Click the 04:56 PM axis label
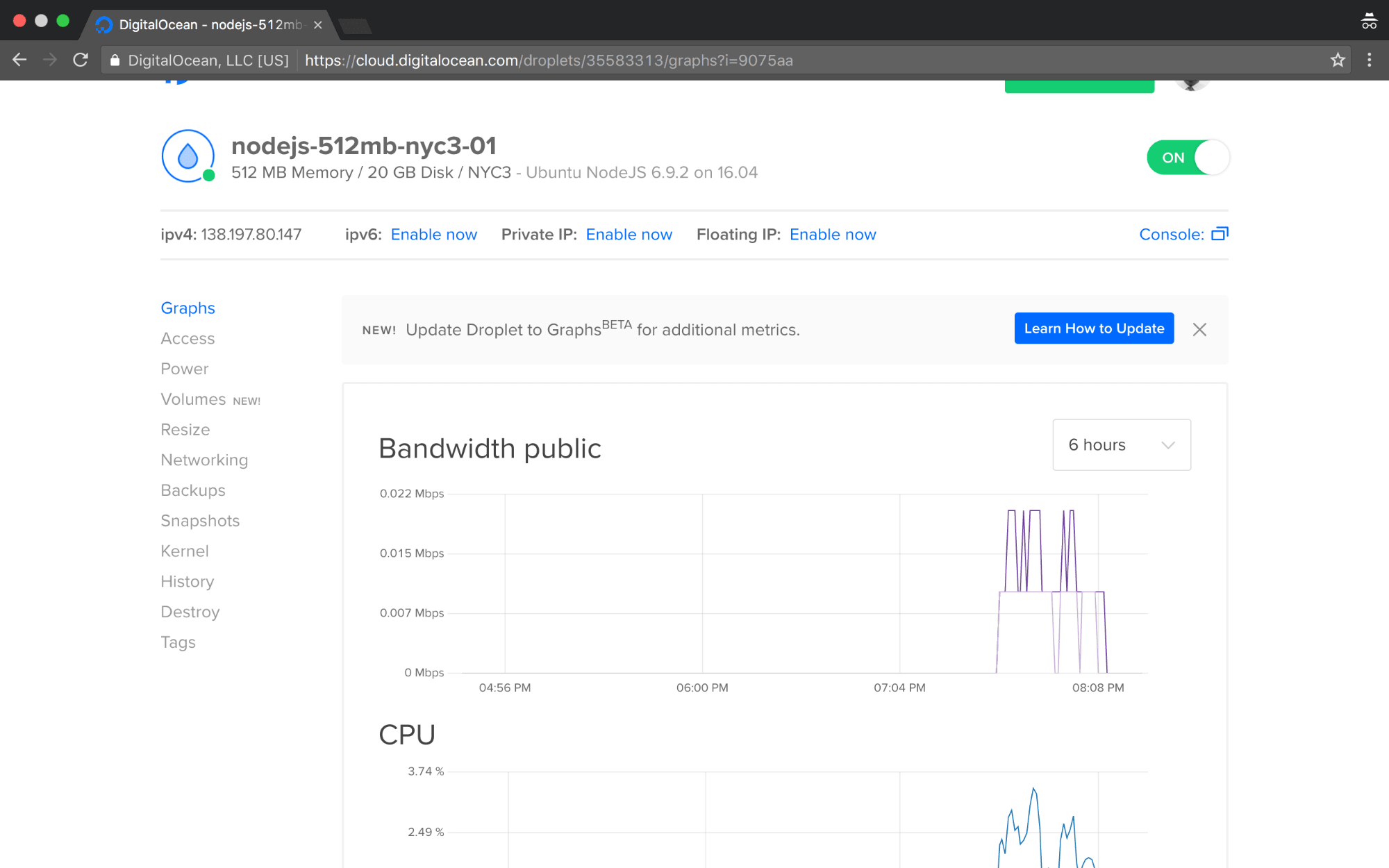This screenshot has height=868, width=1389. click(x=505, y=687)
